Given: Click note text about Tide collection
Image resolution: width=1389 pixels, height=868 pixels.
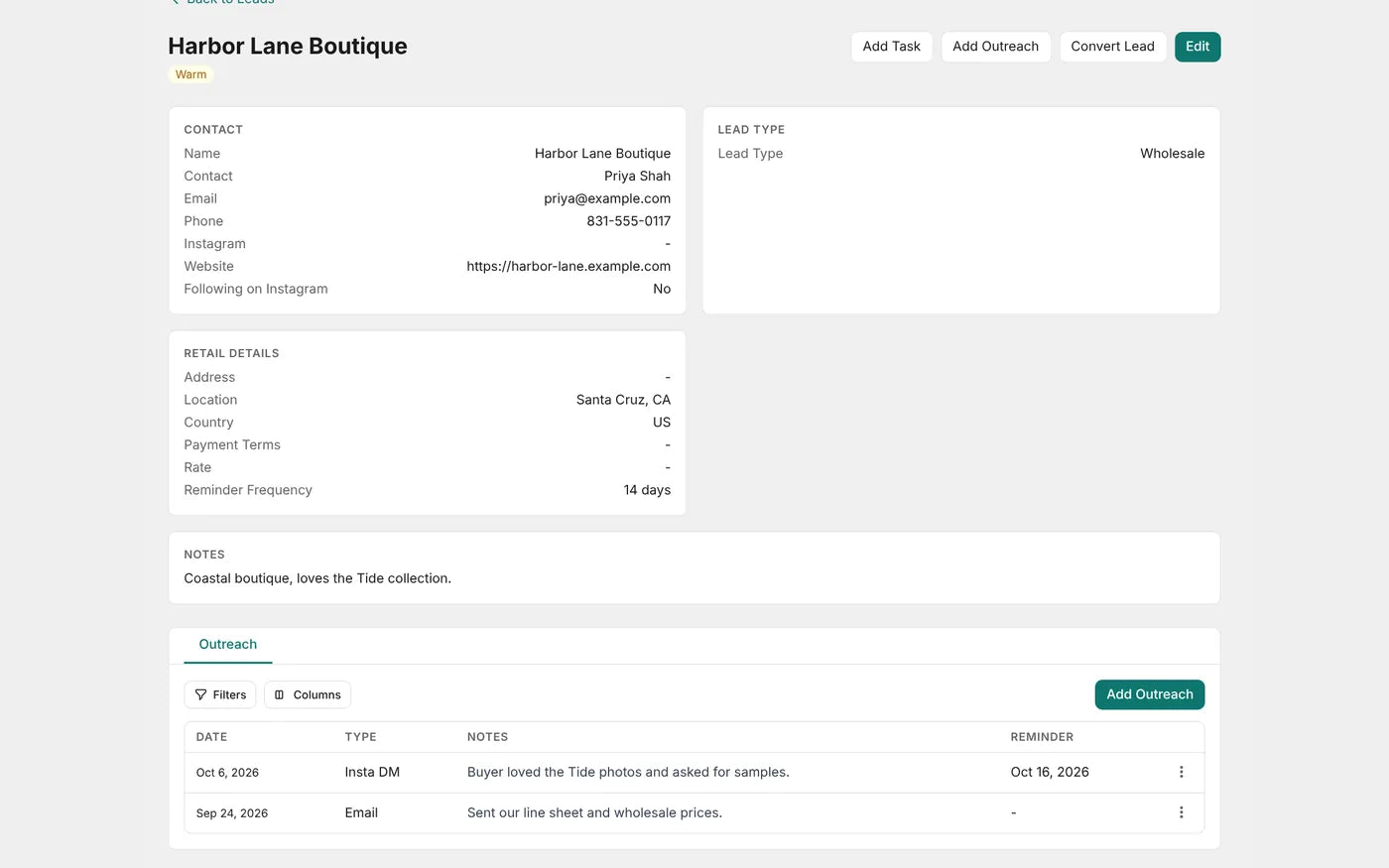Looking at the screenshot, I should (317, 578).
